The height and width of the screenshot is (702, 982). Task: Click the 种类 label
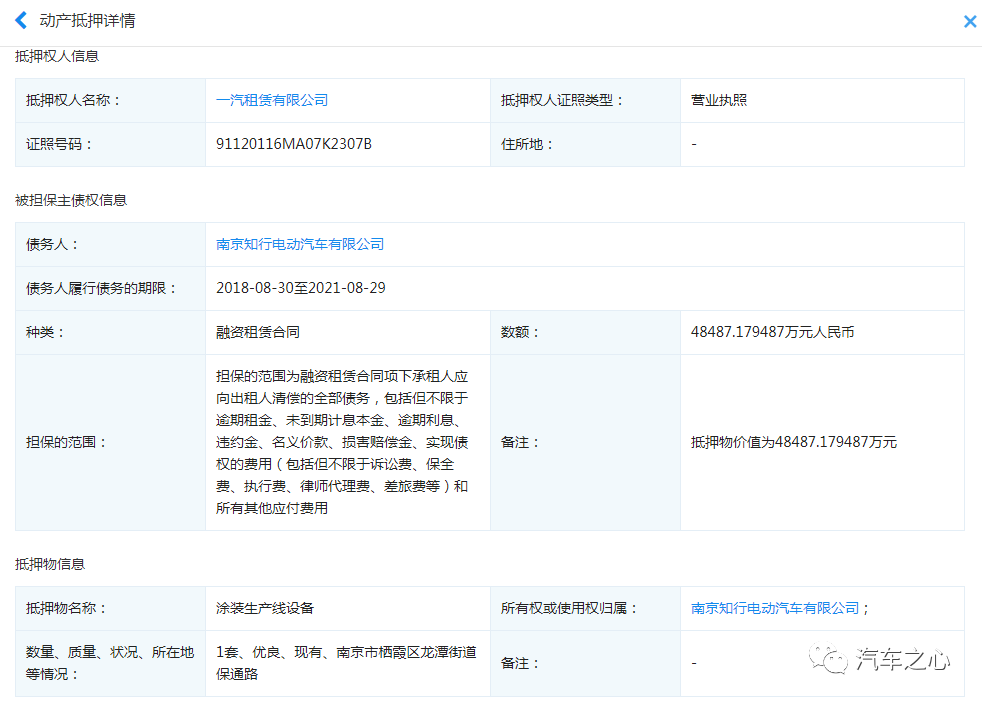tap(45, 332)
